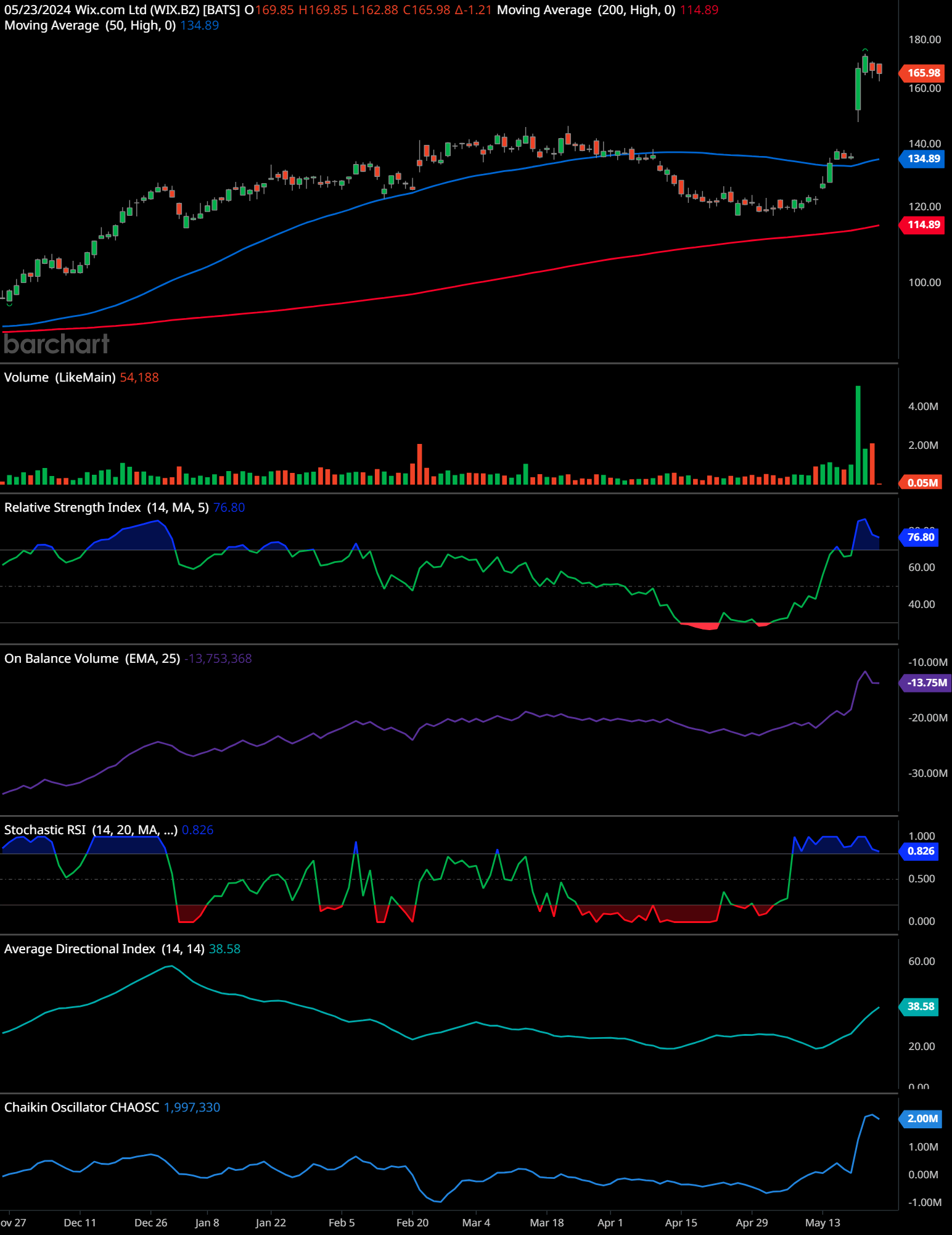Click the May 13 date axis label
The height and width of the screenshot is (1235, 952).
823,1223
